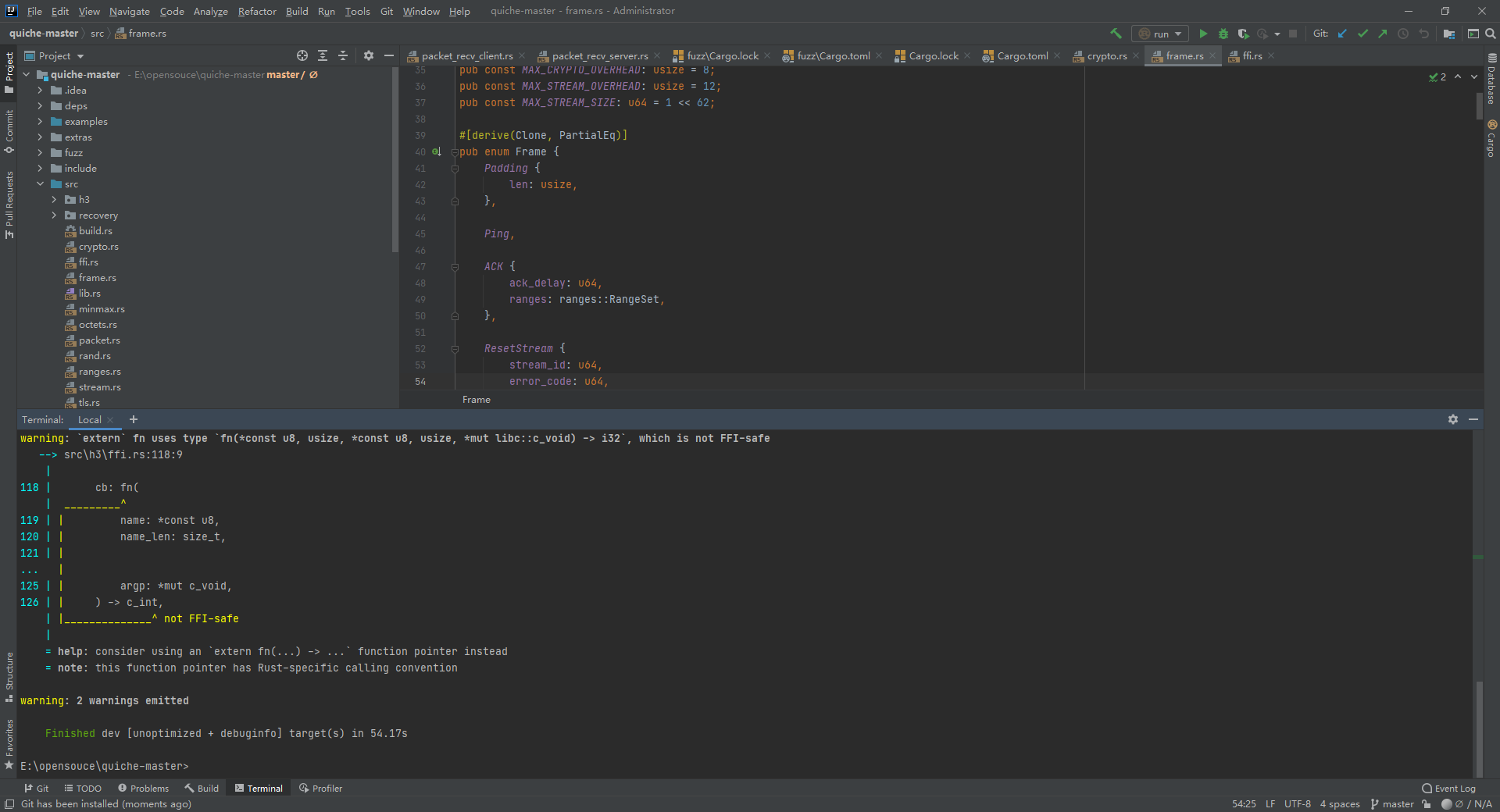1500x812 pixels.
Task: Click the Frame breadcrumb below editor
Action: tap(477, 400)
